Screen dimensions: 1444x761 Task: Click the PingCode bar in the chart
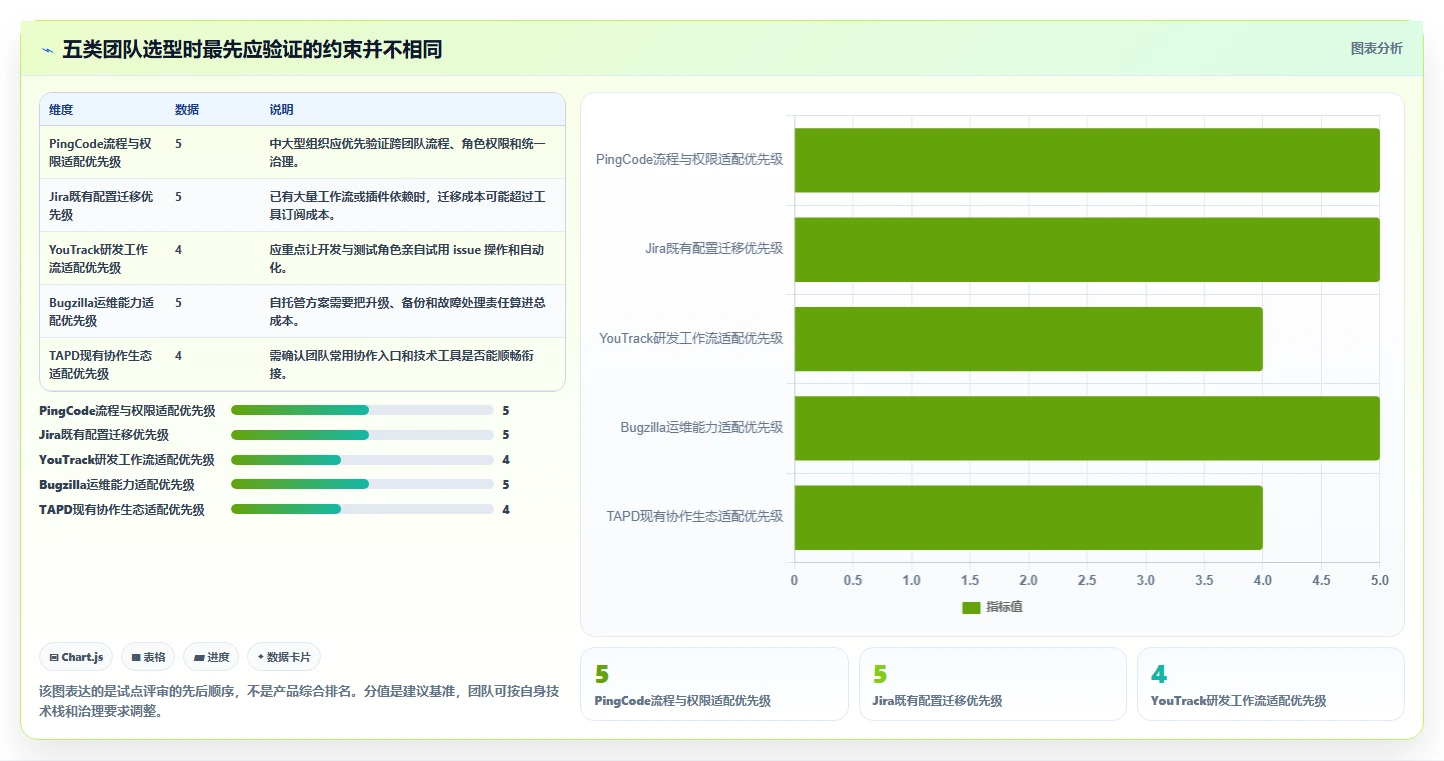pyautogui.click(x=1087, y=160)
